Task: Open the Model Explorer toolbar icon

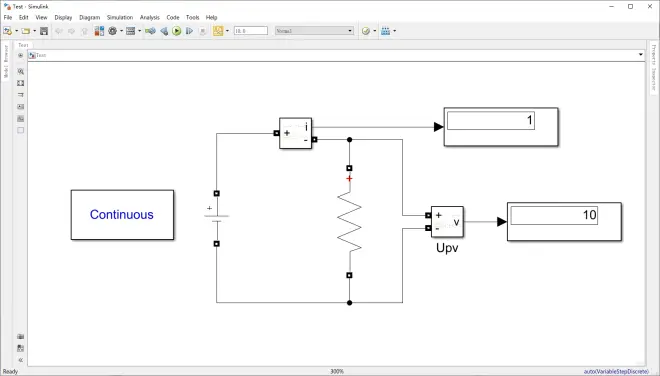Action: (x=130, y=31)
